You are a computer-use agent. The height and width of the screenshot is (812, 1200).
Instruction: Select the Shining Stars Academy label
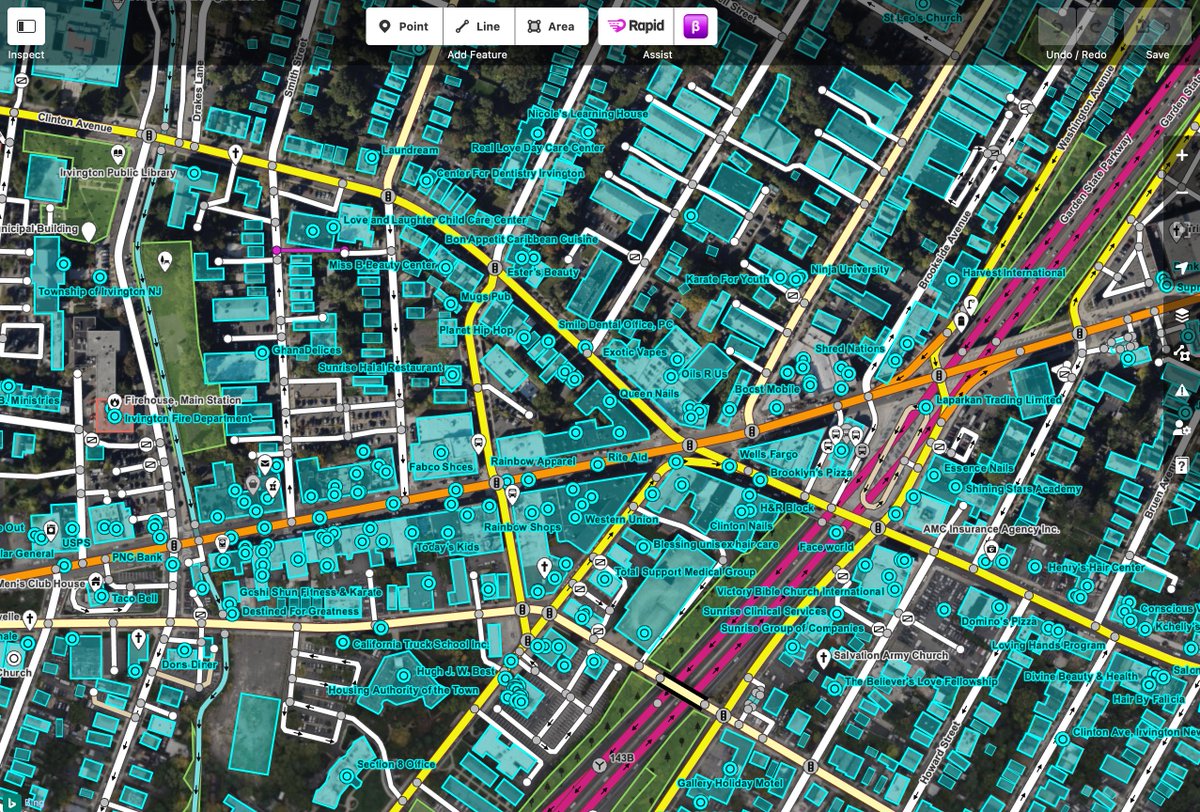pos(1021,488)
